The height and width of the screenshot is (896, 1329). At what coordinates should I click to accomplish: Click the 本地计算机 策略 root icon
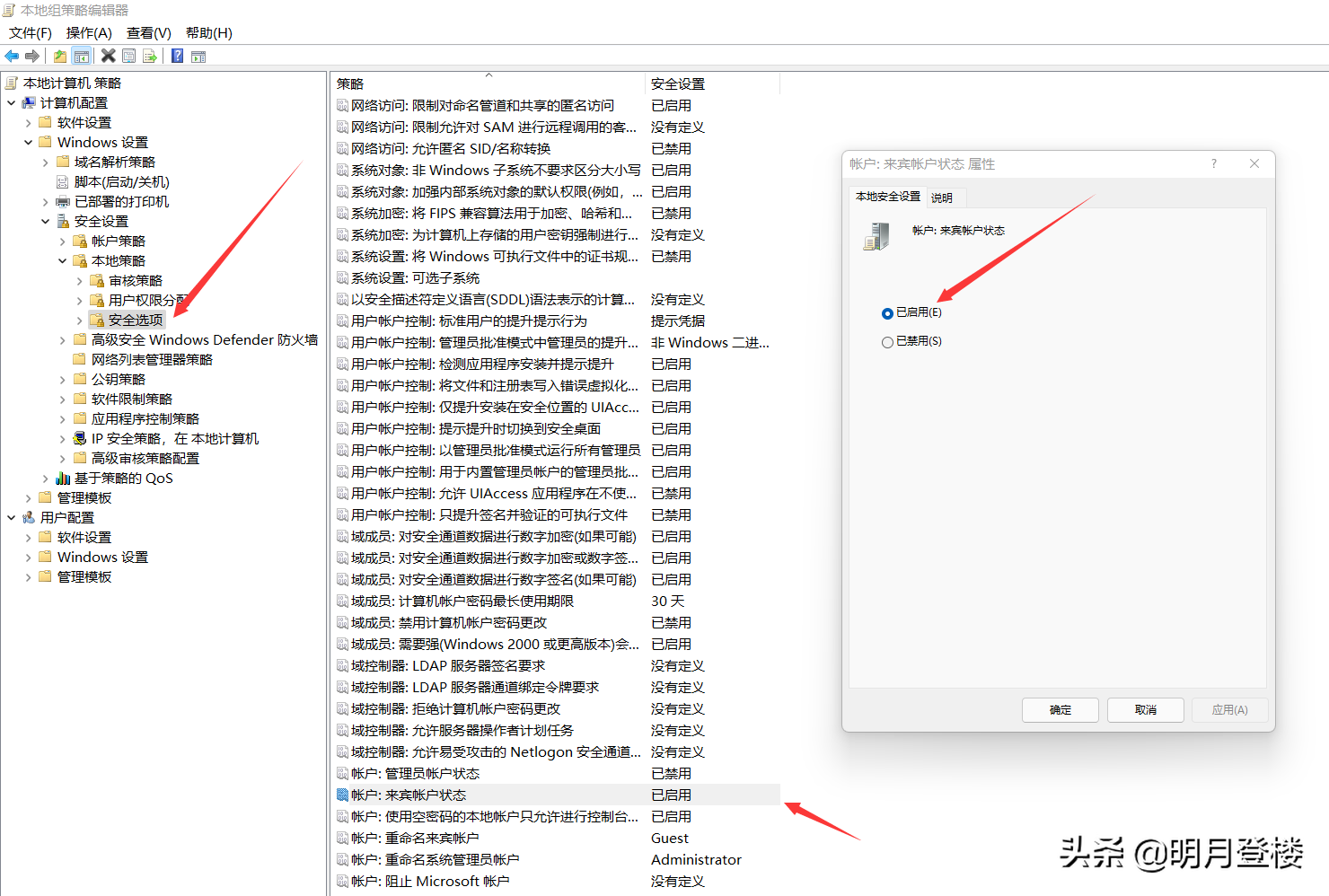pos(12,83)
